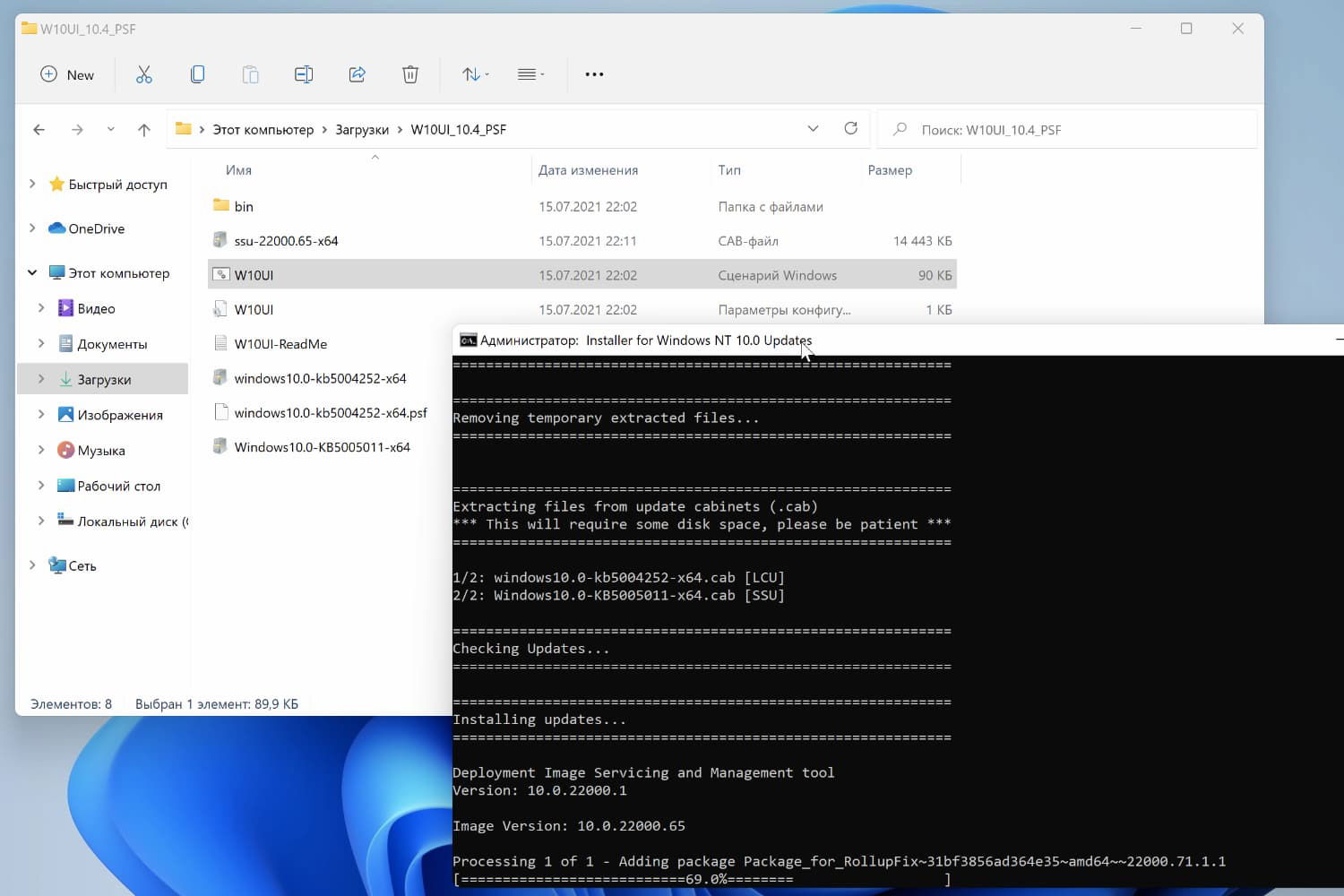
Task: Click the console window system icon
Action: 468,340
